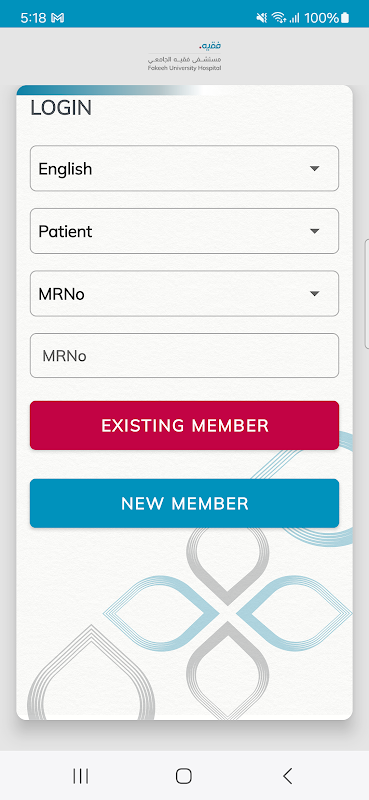Tap the muted sound status icon

click(262, 18)
